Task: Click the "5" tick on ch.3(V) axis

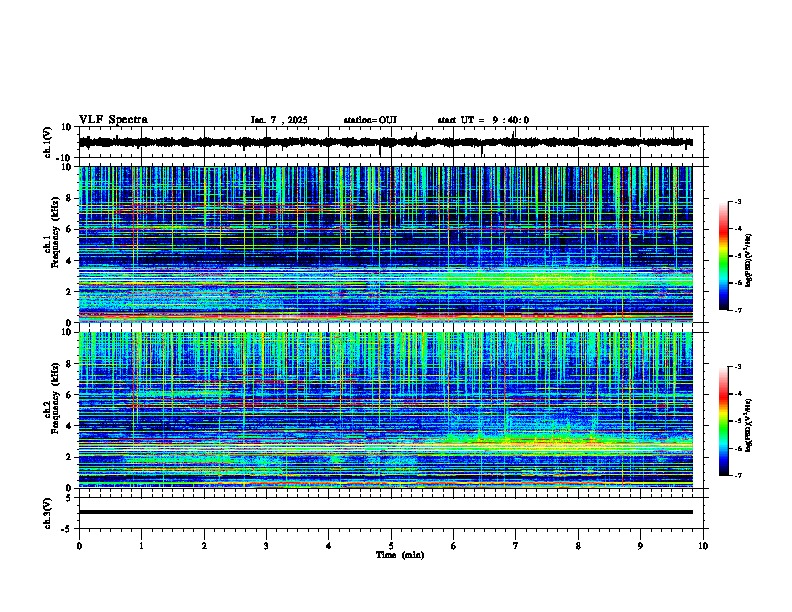Action: coord(69,498)
